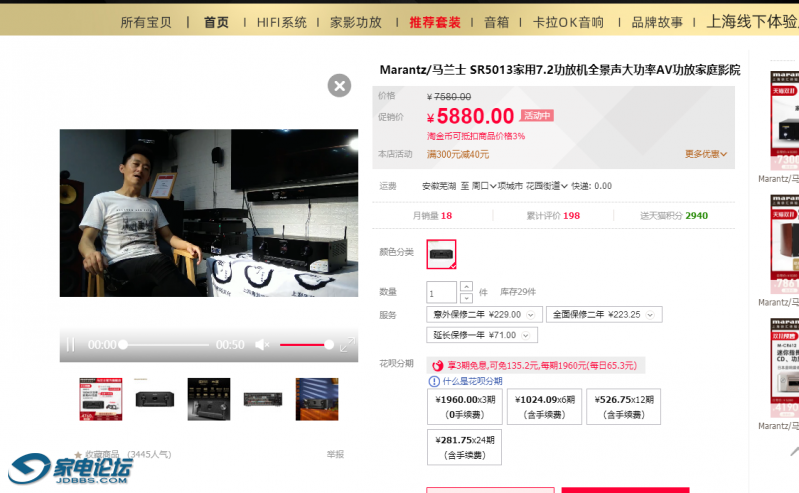Open 上海线下体验 page

tap(752, 21)
